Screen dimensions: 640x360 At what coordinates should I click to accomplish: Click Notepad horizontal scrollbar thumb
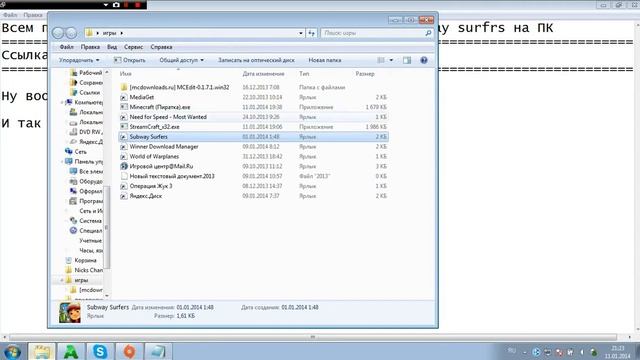[313, 337]
